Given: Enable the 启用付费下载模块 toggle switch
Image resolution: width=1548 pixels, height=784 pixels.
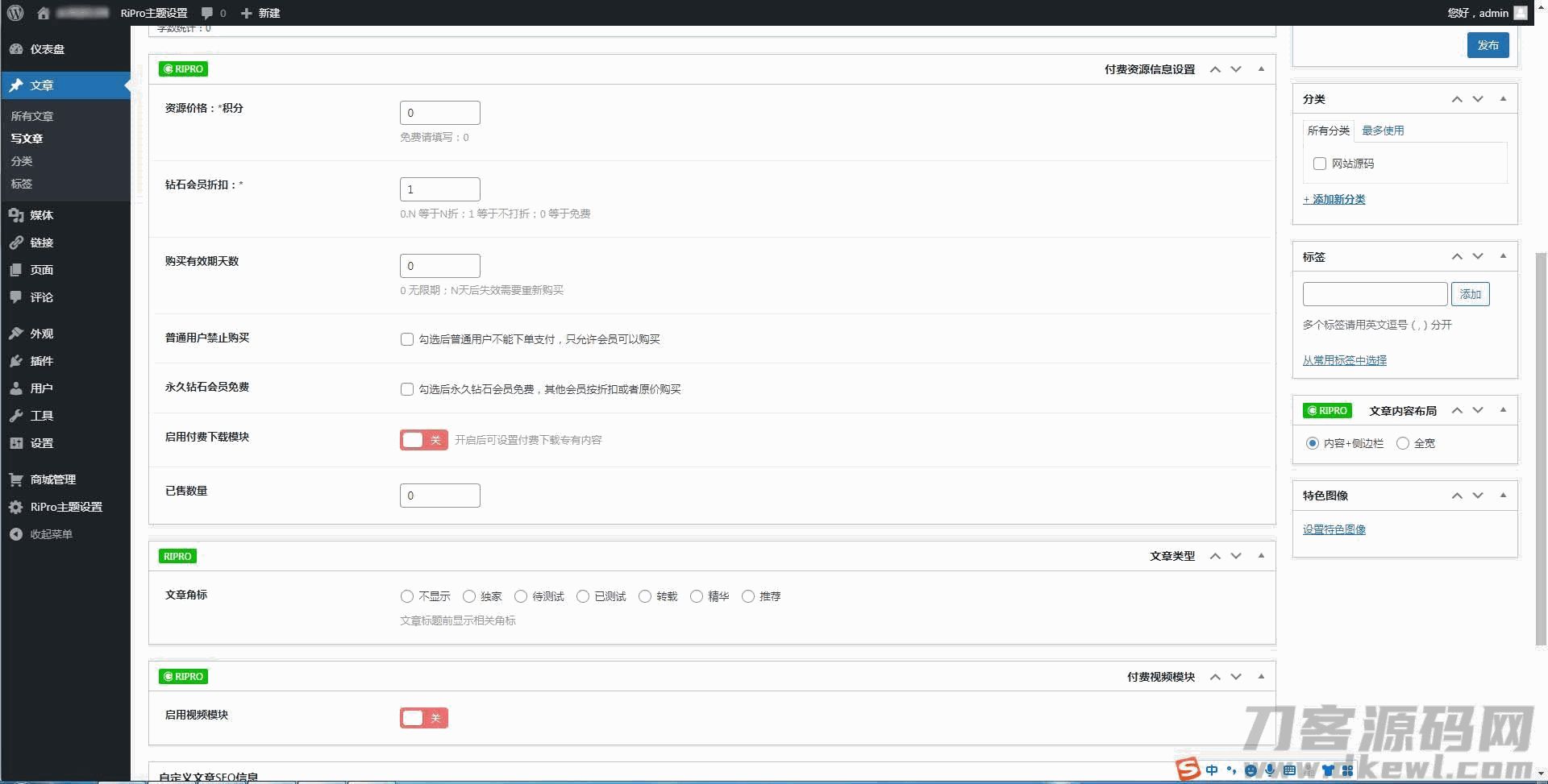Looking at the screenshot, I should (423, 440).
